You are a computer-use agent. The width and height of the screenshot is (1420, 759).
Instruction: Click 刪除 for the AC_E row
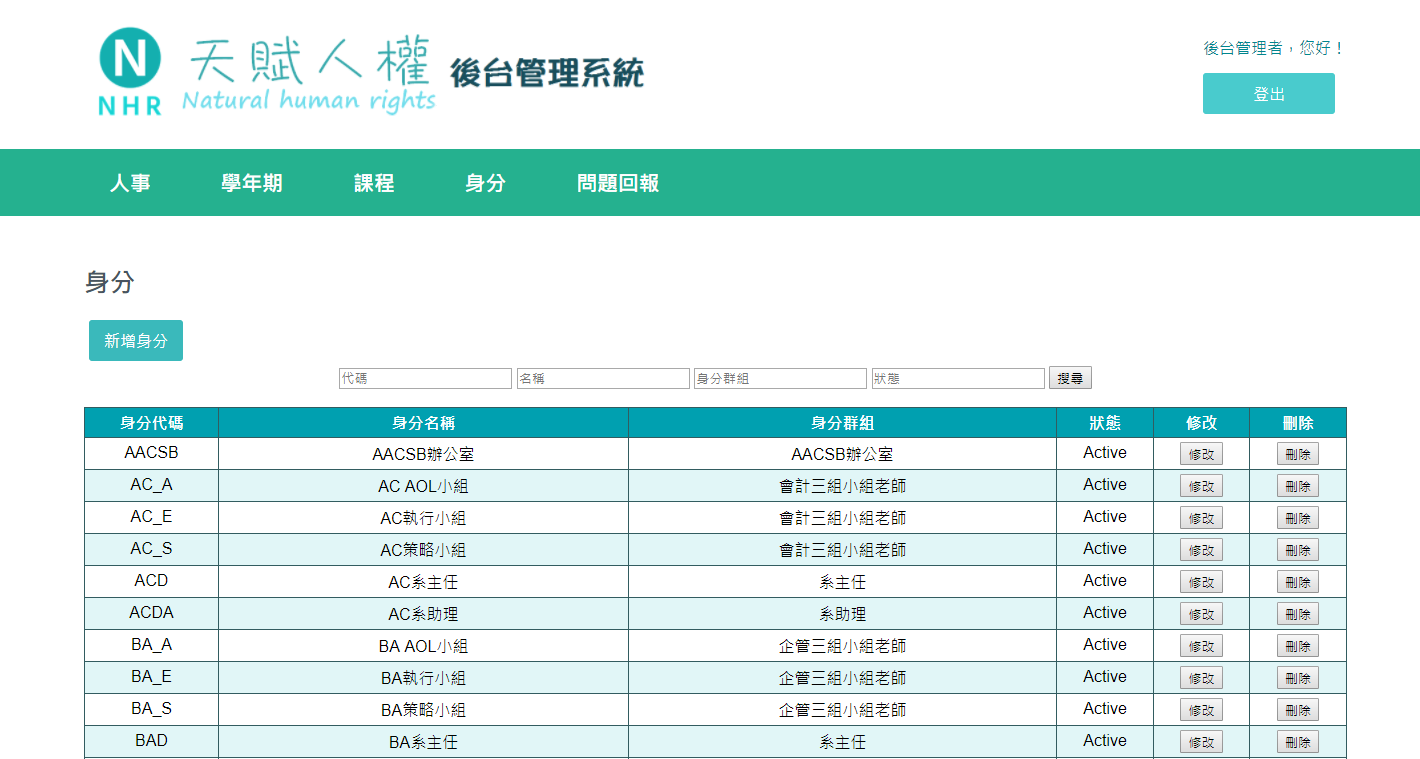[x=1298, y=518]
